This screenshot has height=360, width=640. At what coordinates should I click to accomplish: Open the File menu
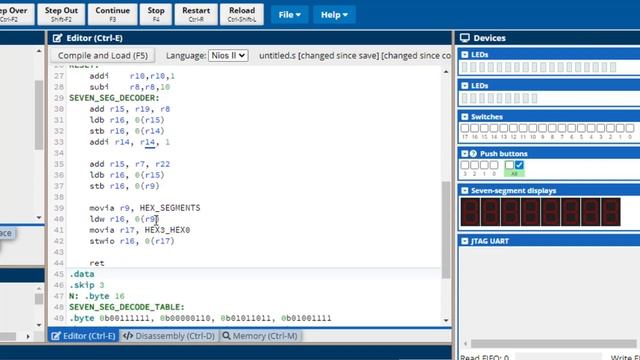[289, 15]
